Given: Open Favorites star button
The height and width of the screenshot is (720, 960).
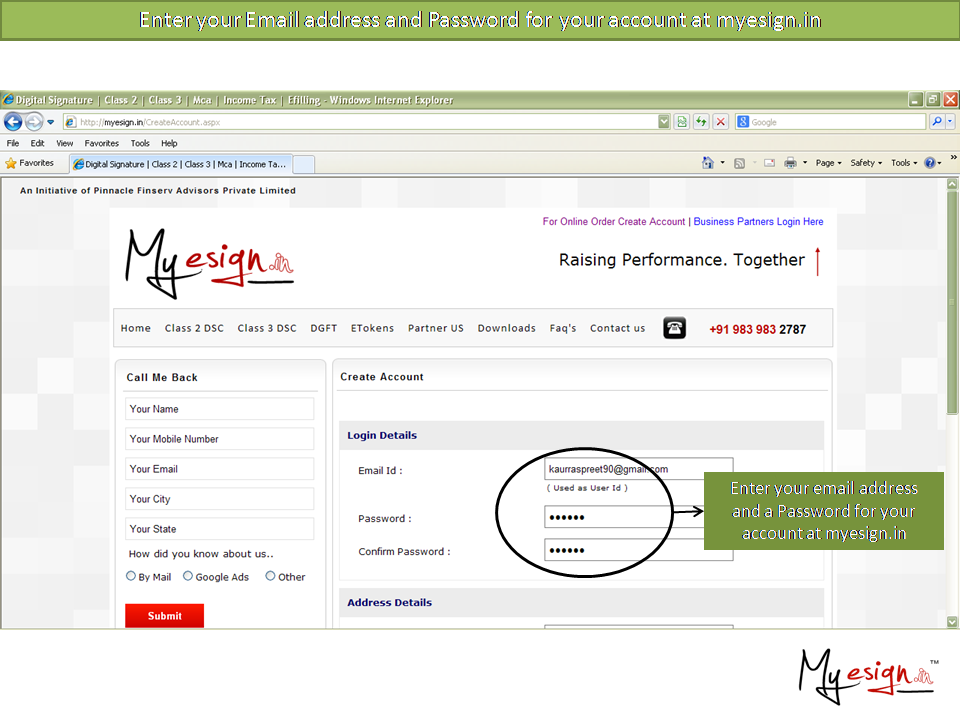Looking at the screenshot, I should pyautogui.click(x=30, y=163).
